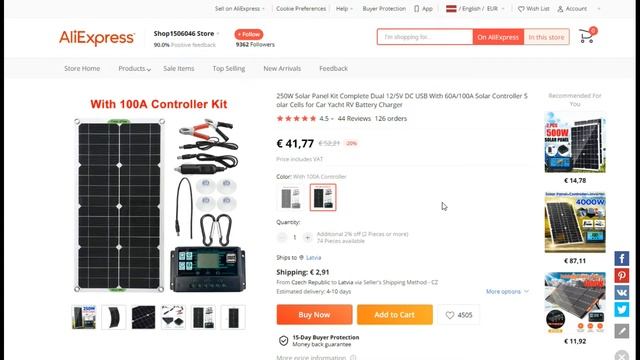
Task: Expand the Products menu dropdown
Action: click(134, 69)
